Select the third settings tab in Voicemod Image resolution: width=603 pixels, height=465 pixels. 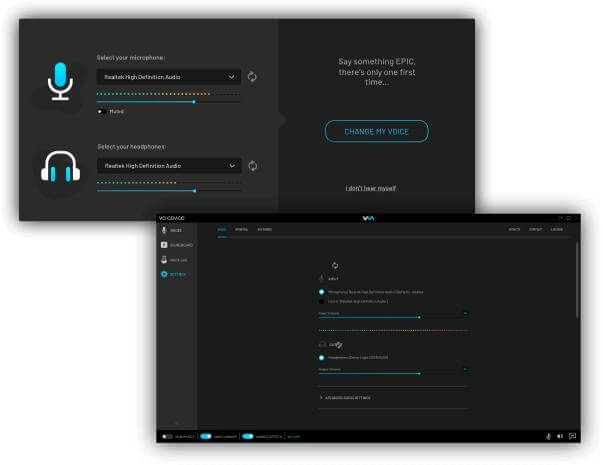click(x=265, y=230)
